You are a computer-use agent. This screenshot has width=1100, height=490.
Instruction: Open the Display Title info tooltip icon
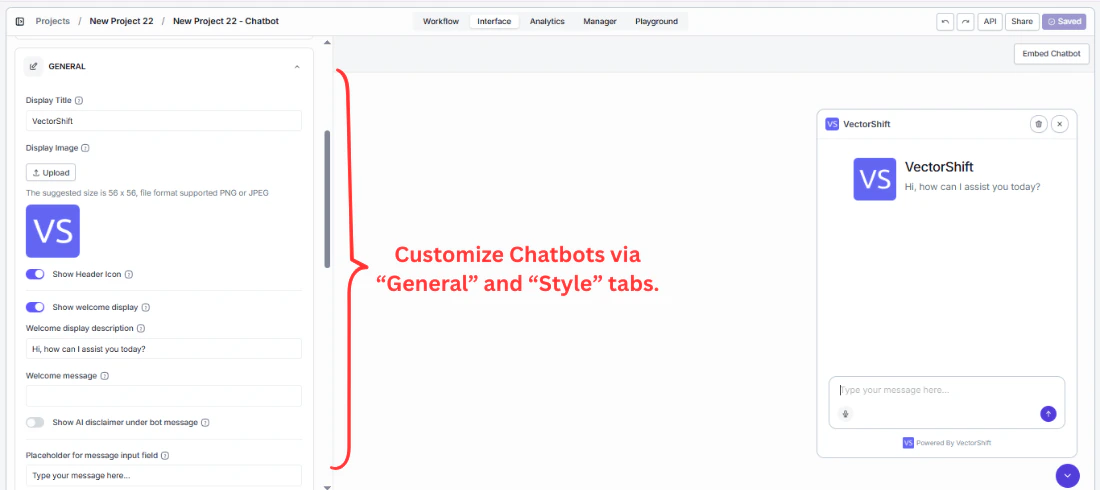click(x=79, y=100)
